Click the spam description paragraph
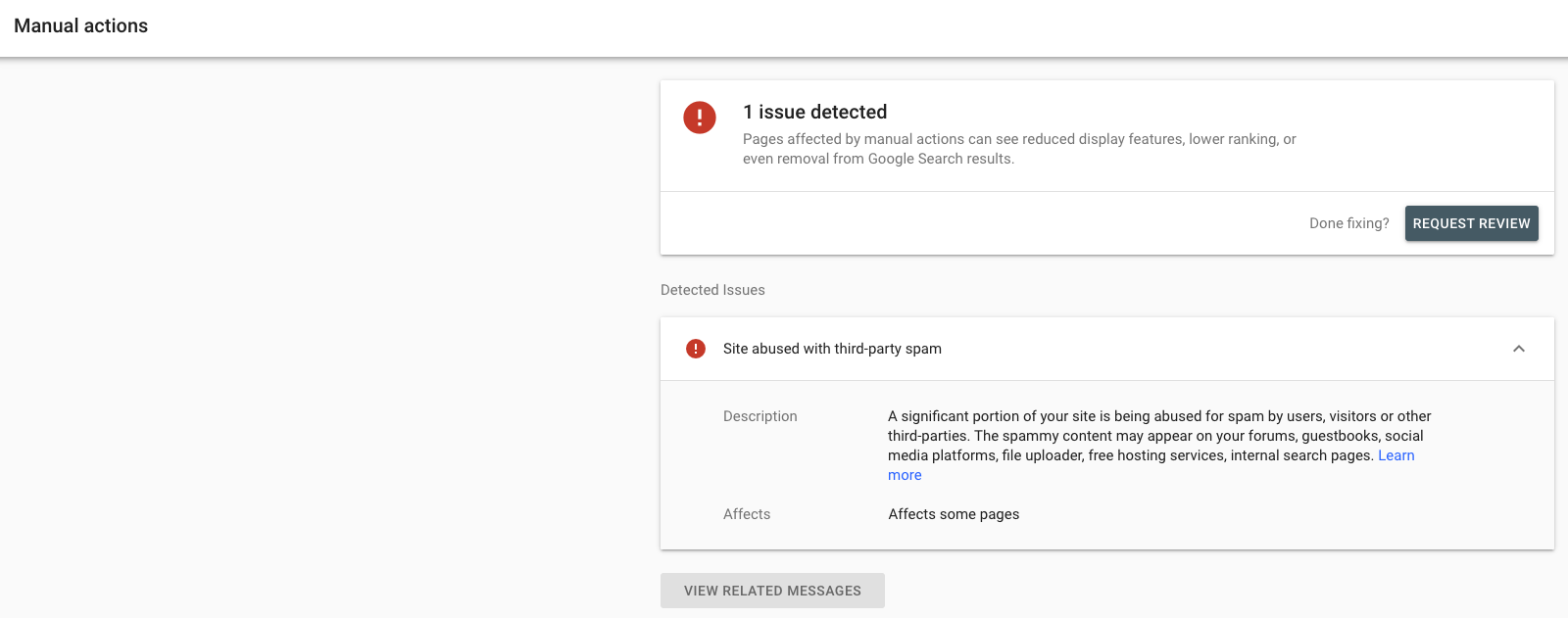This screenshot has height=618, width=1568. 1159,446
